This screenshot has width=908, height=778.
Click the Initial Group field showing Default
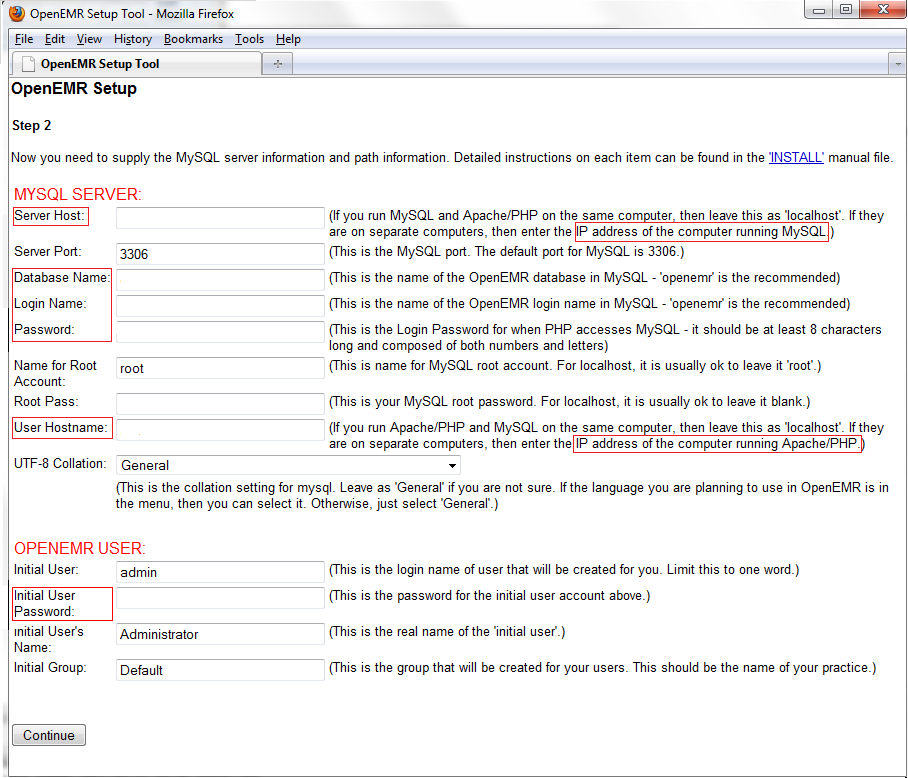click(220, 669)
